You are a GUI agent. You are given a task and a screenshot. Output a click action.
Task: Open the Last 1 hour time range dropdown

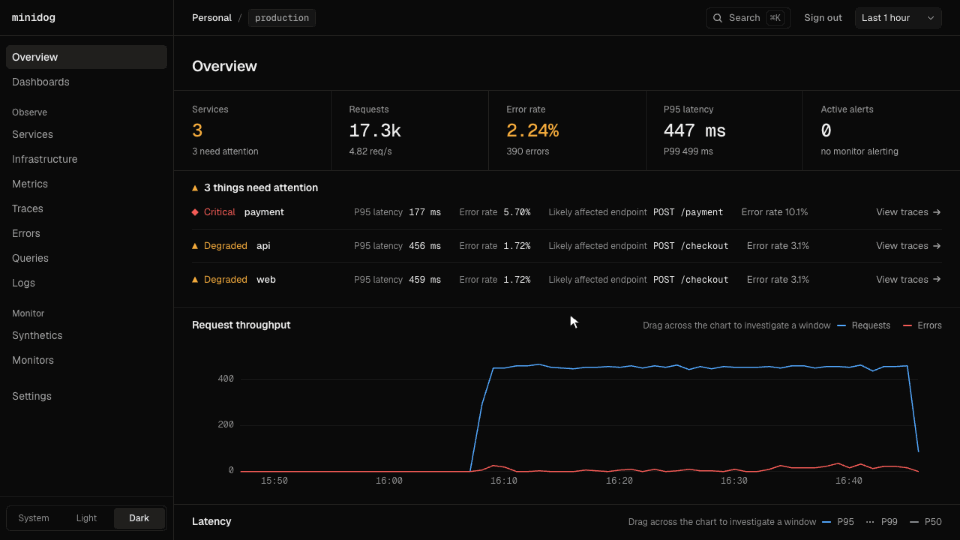point(898,18)
